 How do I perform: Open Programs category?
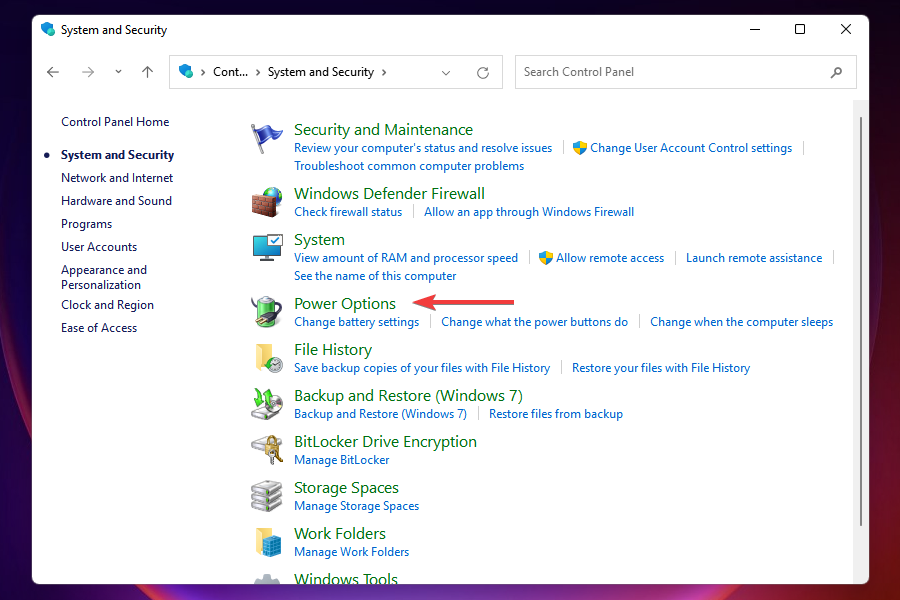[87, 224]
